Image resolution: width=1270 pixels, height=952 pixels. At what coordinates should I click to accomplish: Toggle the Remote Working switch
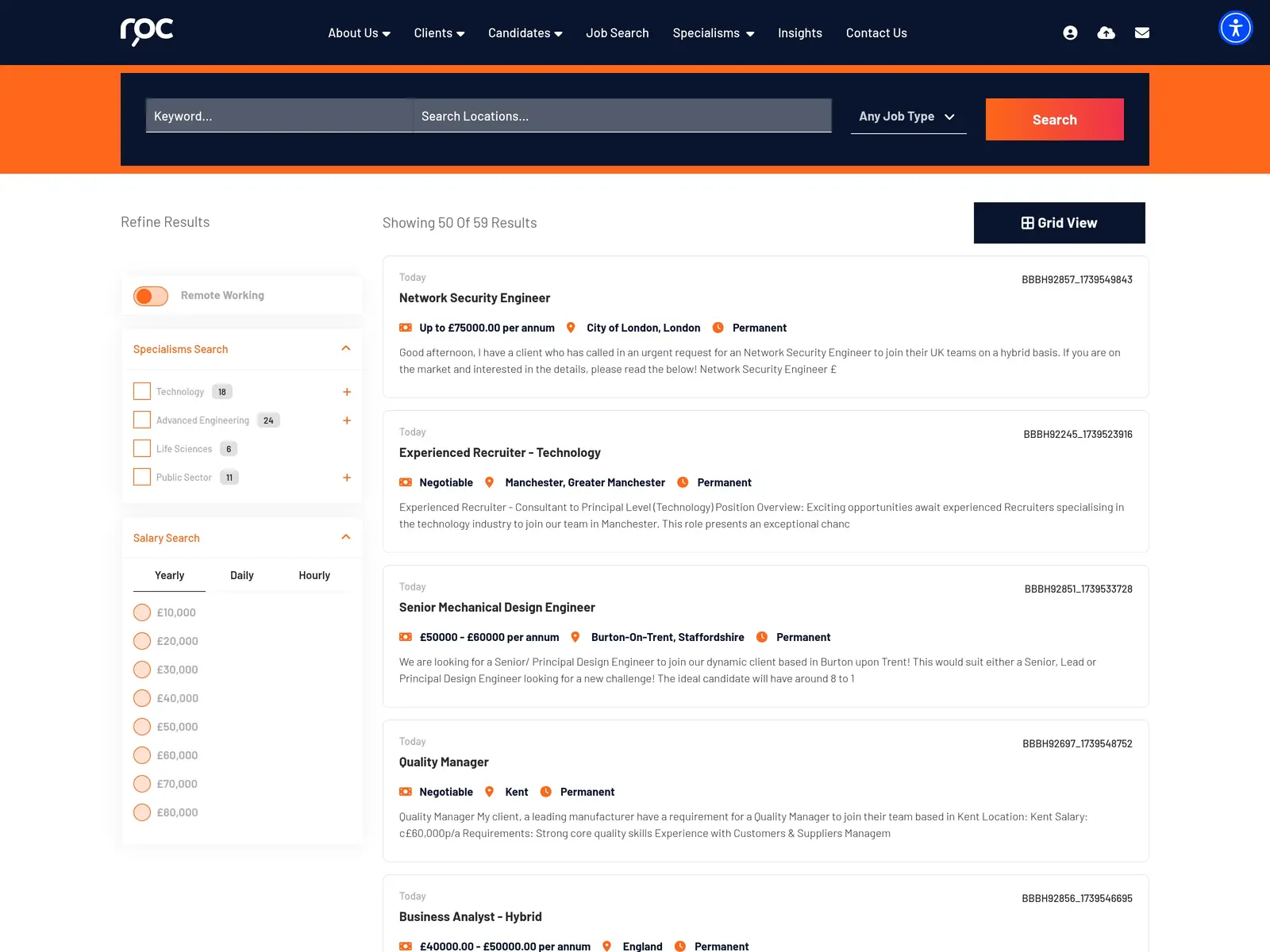151,296
